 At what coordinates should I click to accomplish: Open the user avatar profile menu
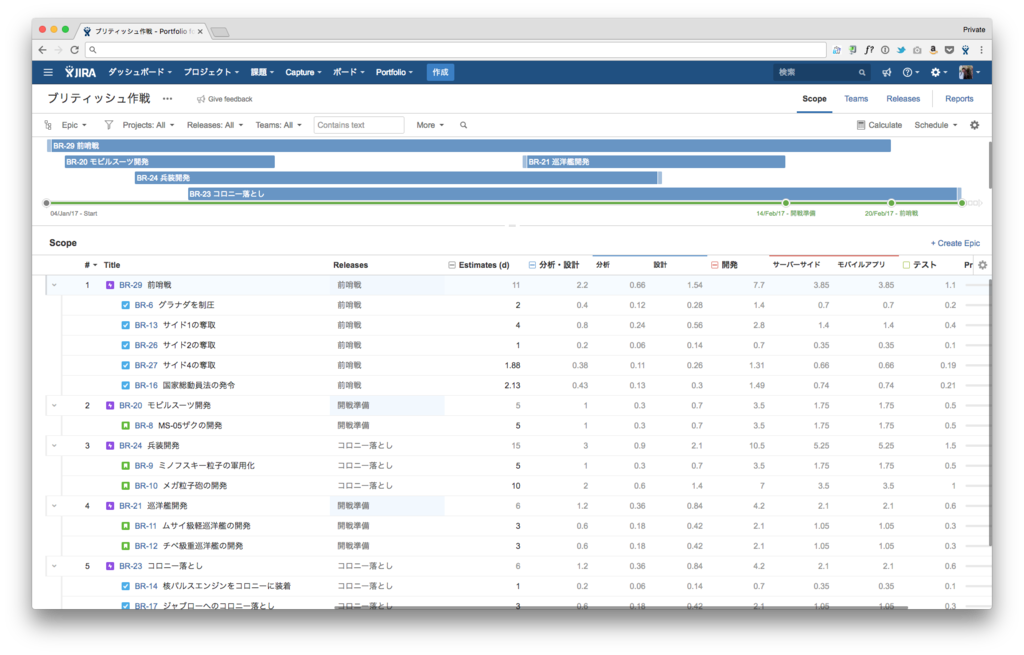(969, 72)
